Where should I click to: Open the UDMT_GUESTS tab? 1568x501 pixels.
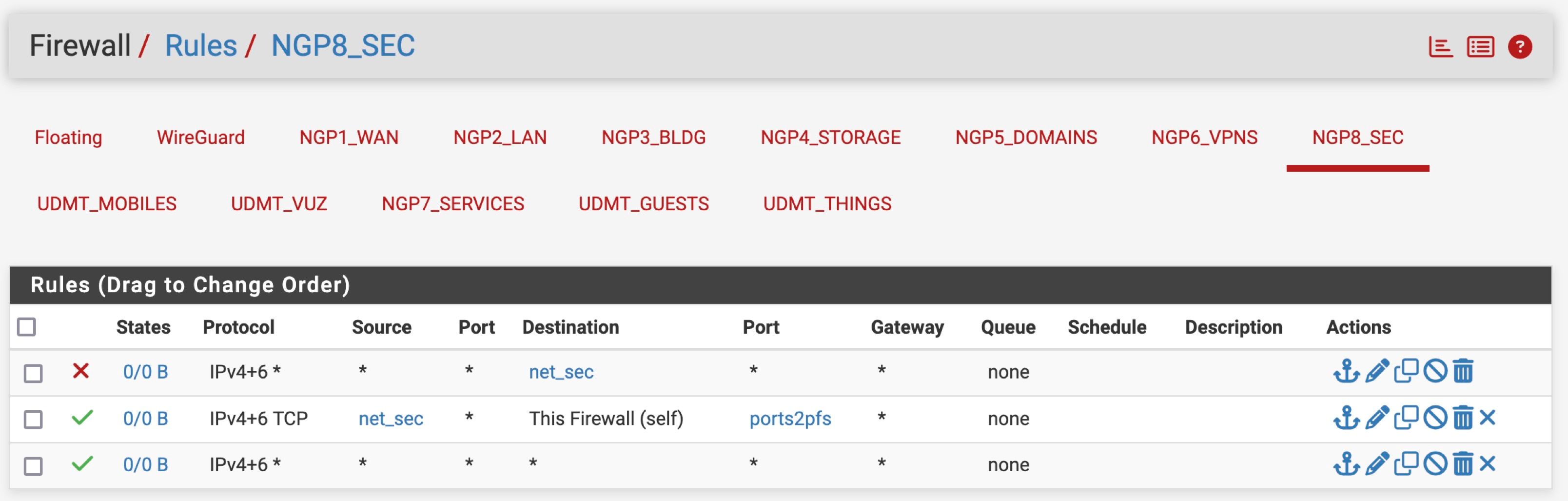point(644,204)
